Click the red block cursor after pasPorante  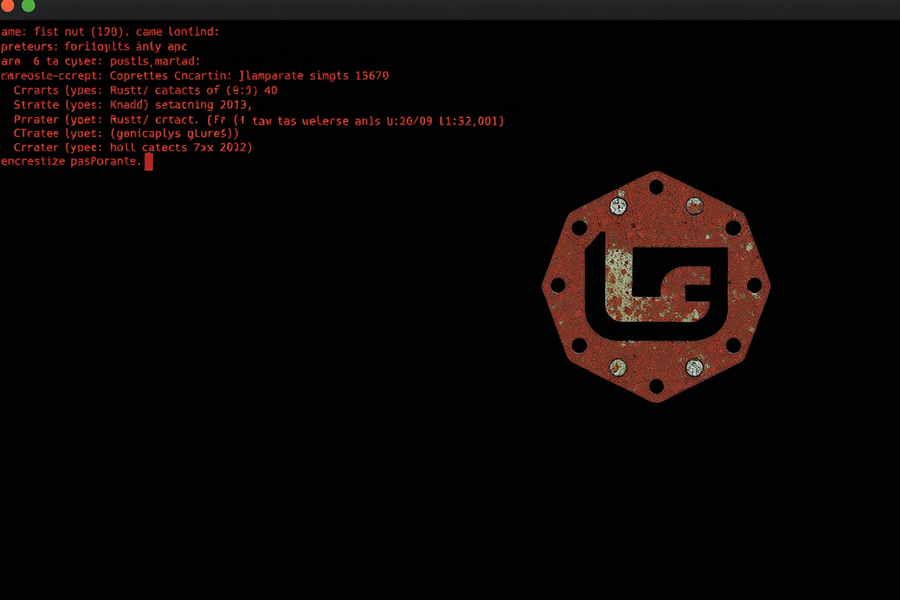[x=149, y=162]
